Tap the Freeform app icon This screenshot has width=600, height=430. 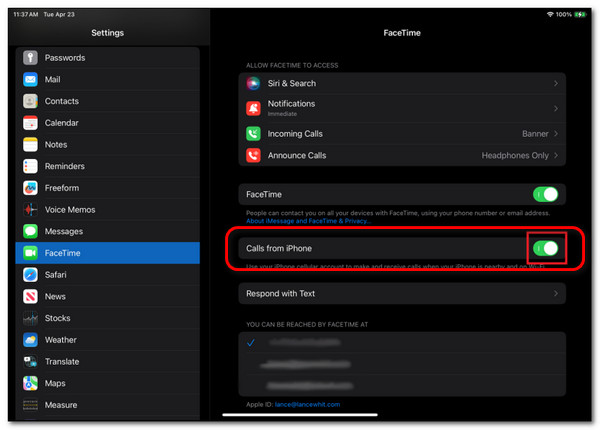(x=30, y=188)
